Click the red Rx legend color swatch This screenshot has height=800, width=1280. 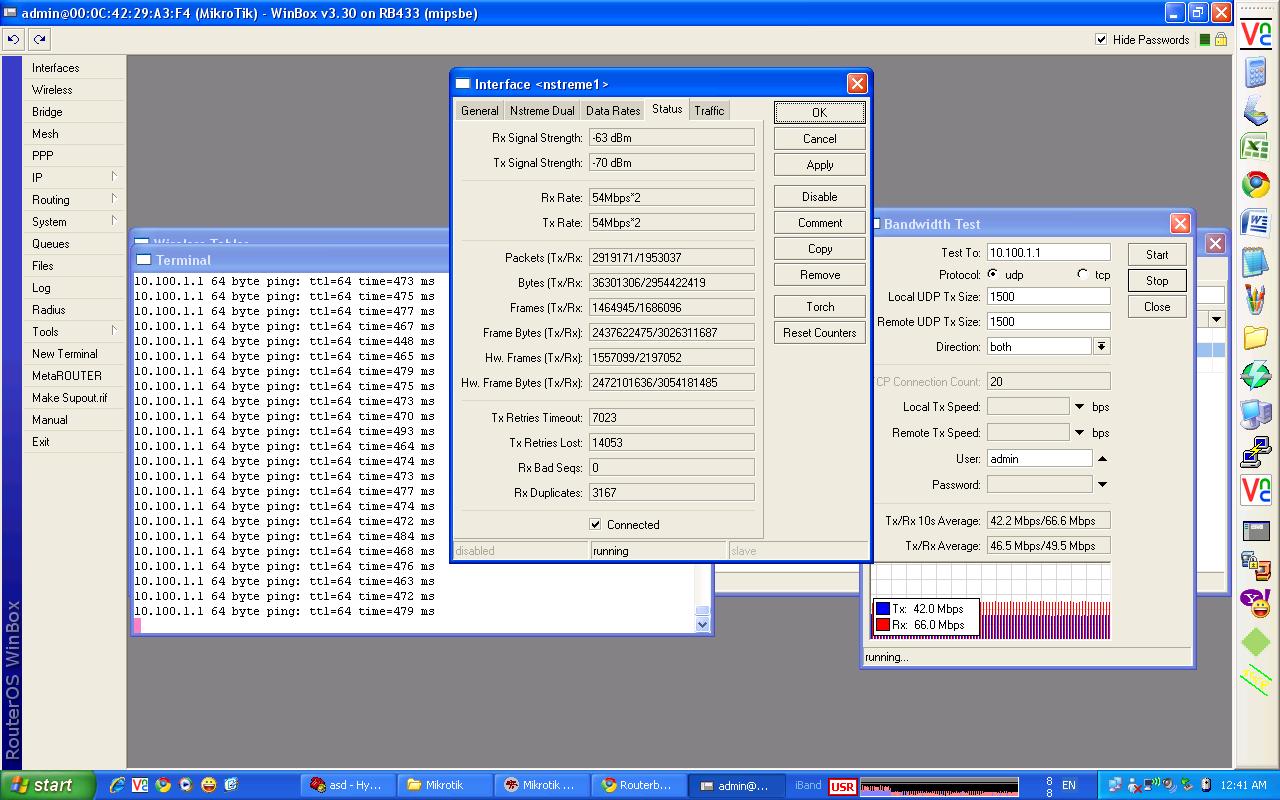[x=882, y=625]
